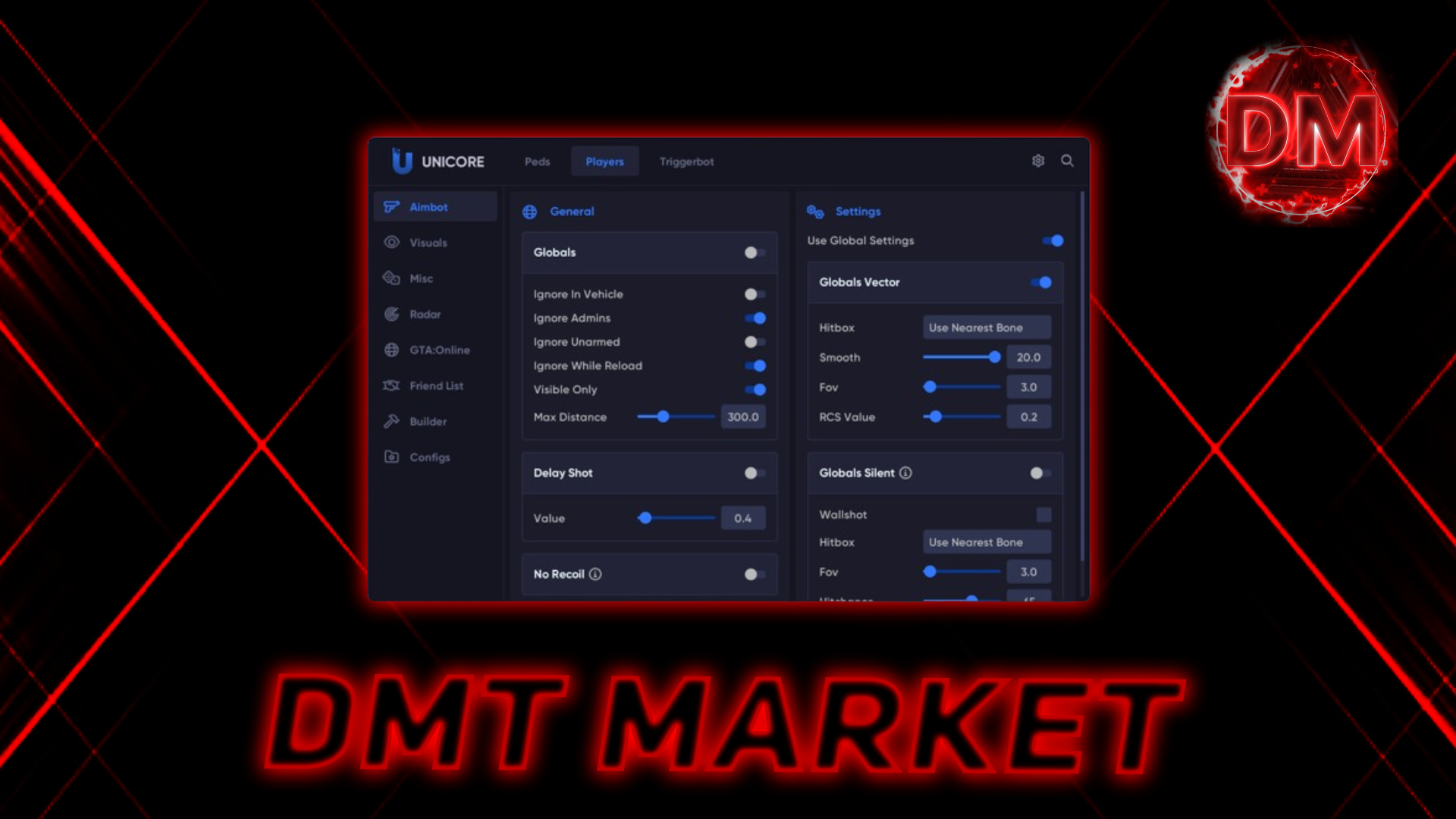This screenshot has width=1456, height=819.
Task: Switch to the Triggerbot tab
Action: 686,162
